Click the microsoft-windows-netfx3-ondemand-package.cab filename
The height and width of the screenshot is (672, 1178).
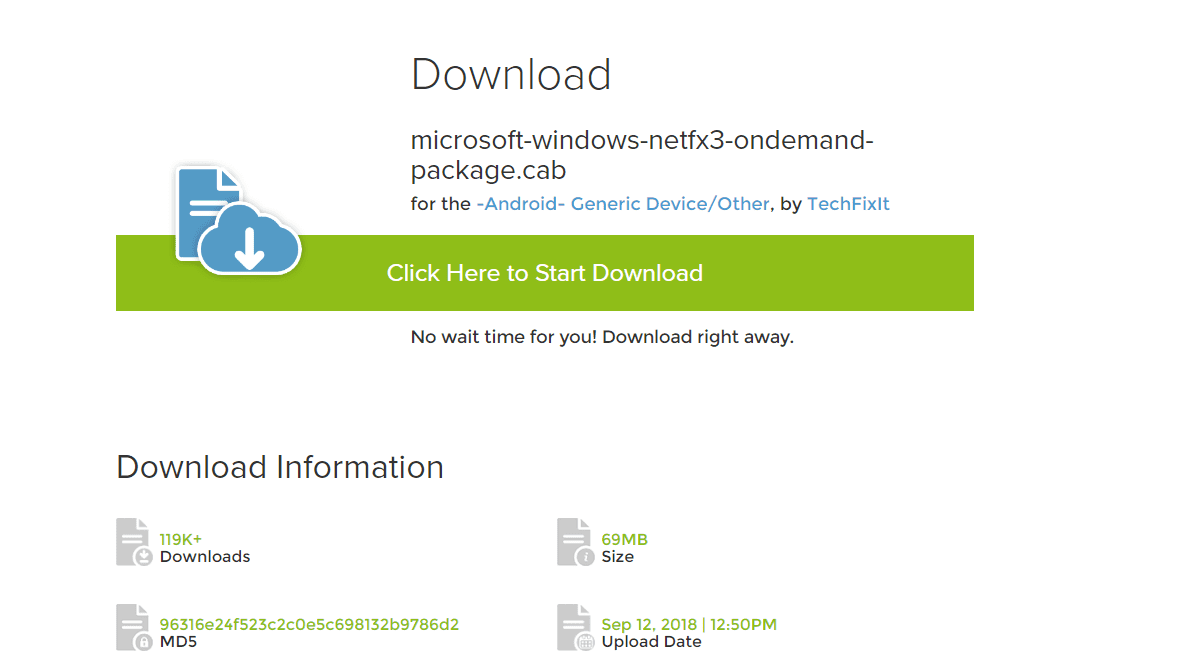pyautogui.click(x=641, y=155)
